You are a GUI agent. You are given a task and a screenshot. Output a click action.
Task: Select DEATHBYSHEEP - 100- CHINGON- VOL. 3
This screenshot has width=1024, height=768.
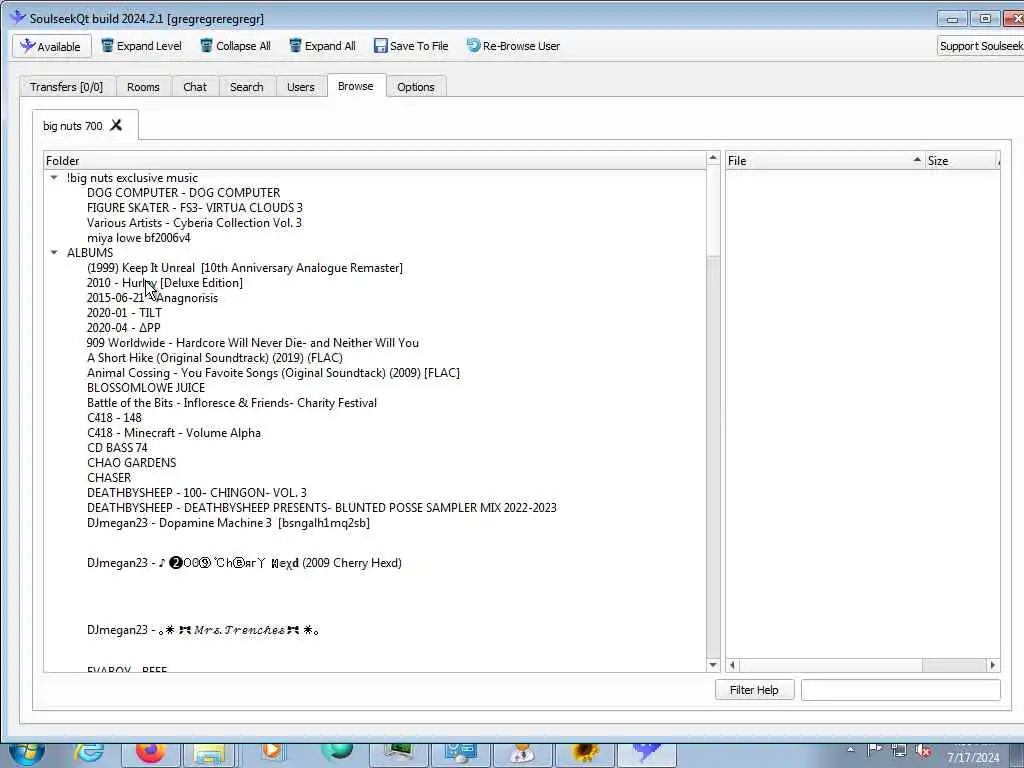(x=197, y=493)
